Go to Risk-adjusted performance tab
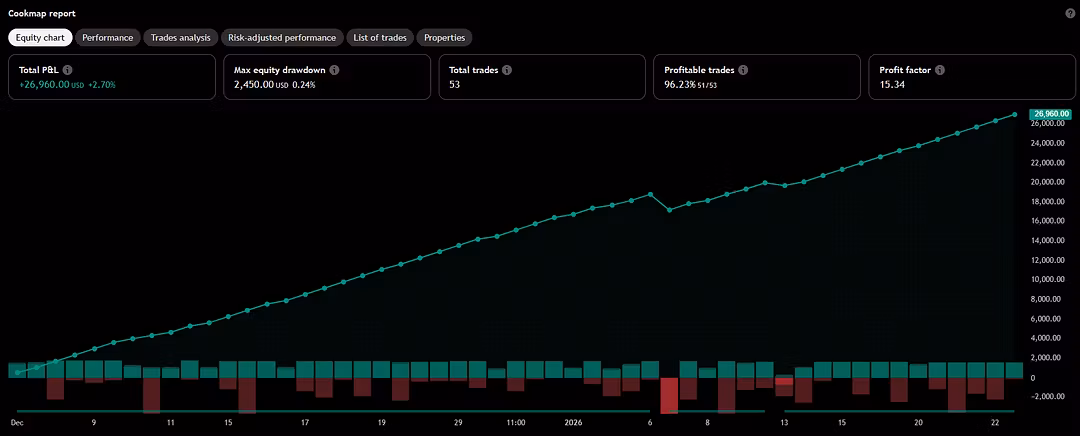This screenshot has height=436, width=1080. tap(282, 37)
